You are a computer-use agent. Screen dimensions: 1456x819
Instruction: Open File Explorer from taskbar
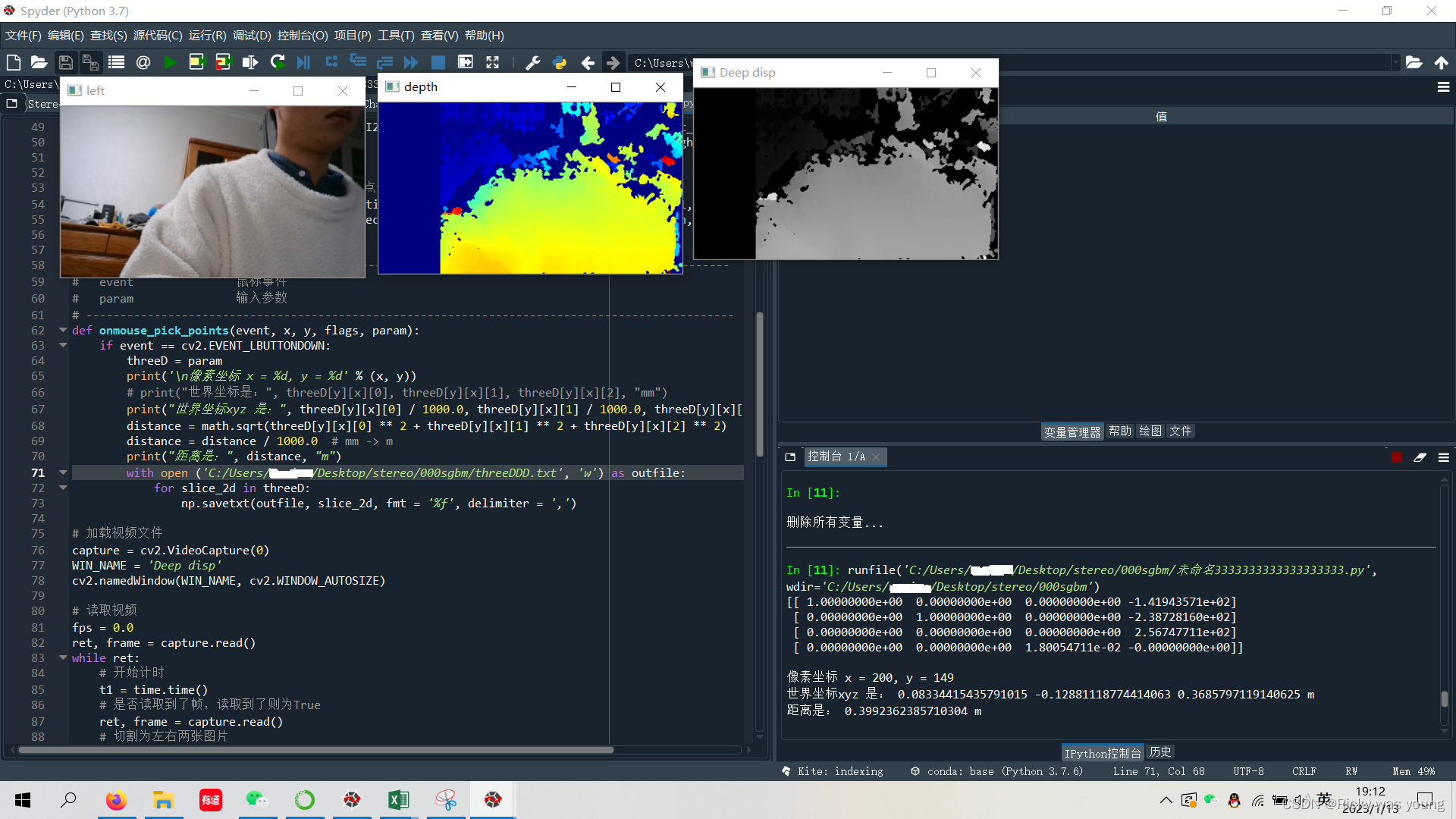(163, 800)
